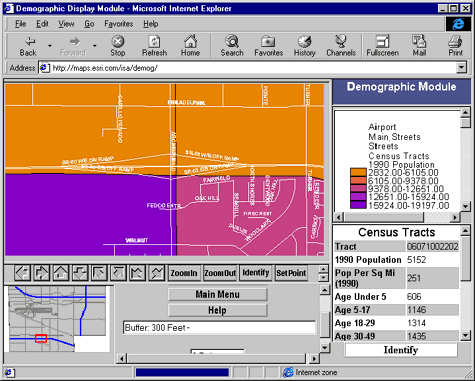The image size is (475, 381).
Task: Open the Favorites menu
Action: pyautogui.click(x=119, y=24)
